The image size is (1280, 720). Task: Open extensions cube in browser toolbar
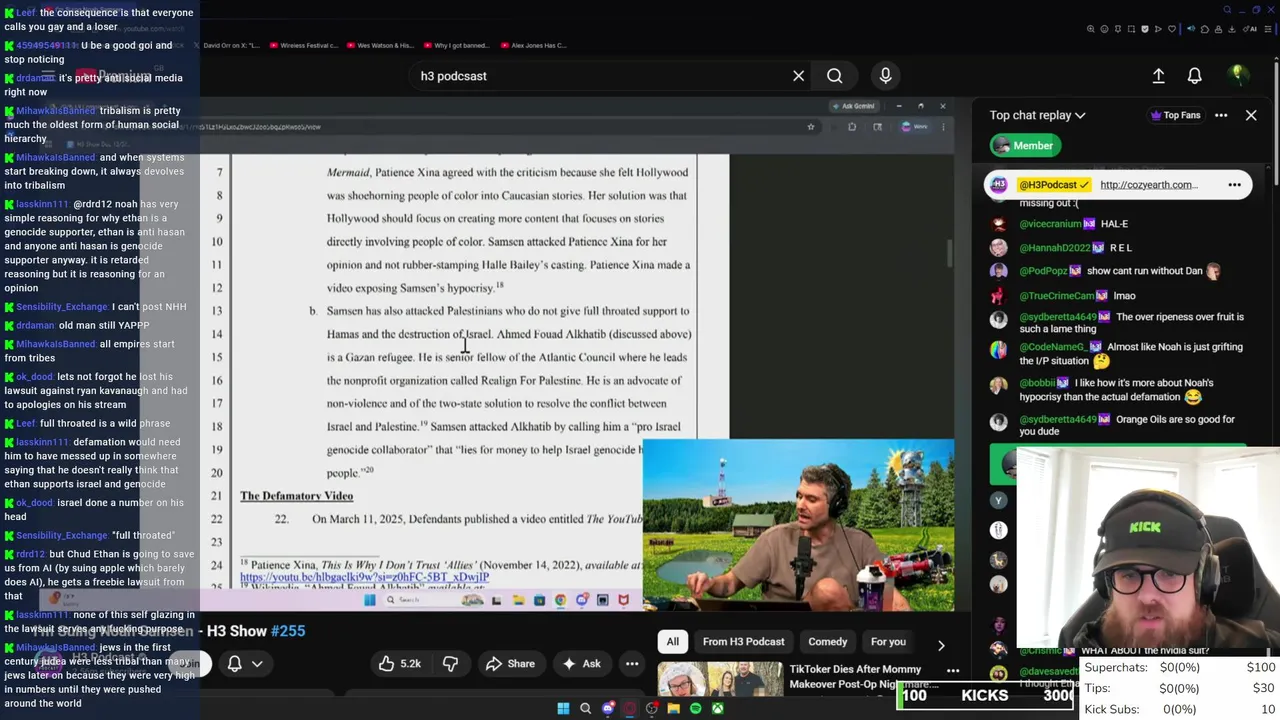[x=1205, y=29]
